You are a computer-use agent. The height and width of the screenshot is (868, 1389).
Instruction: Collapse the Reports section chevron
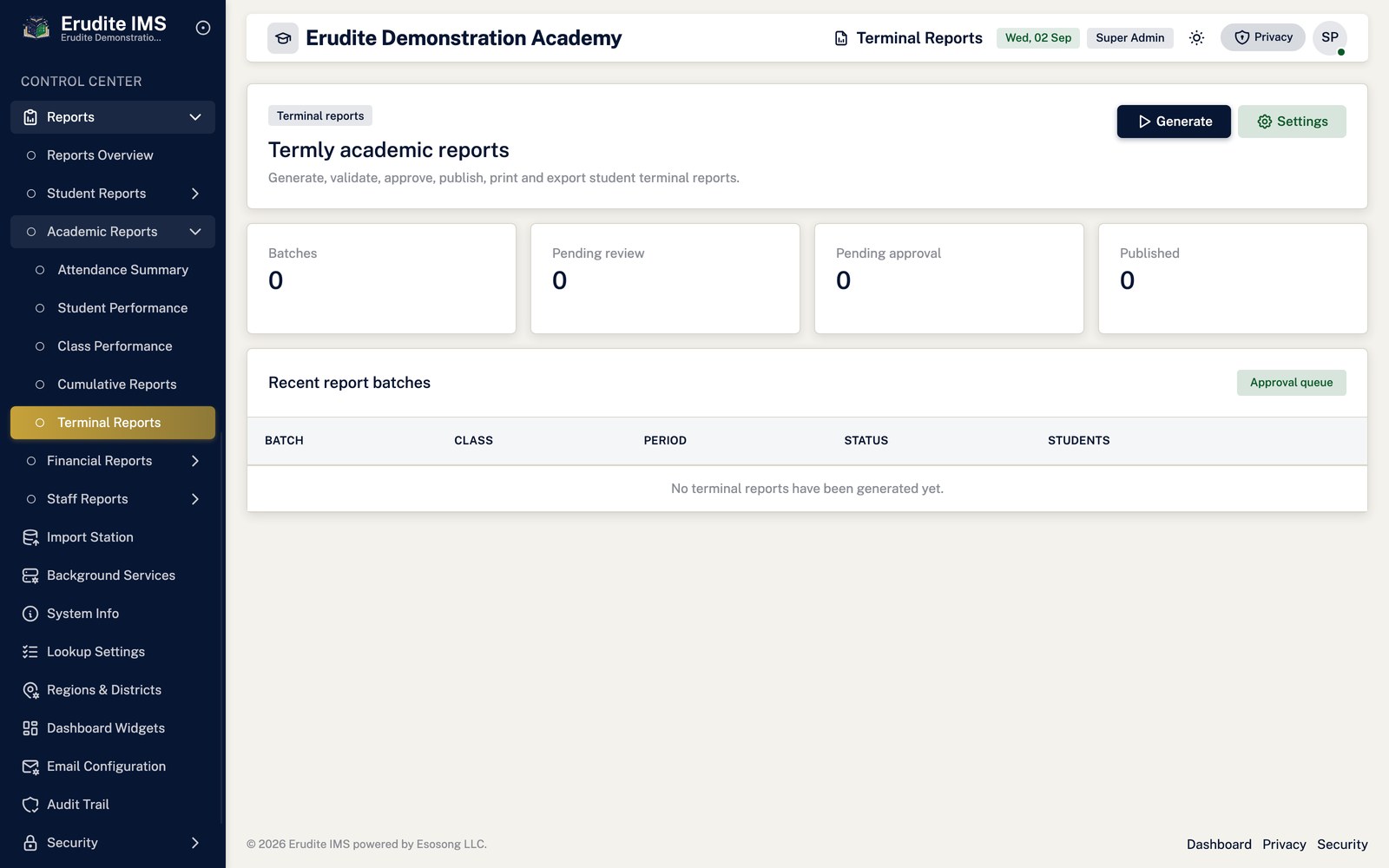pyautogui.click(x=195, y=117)
